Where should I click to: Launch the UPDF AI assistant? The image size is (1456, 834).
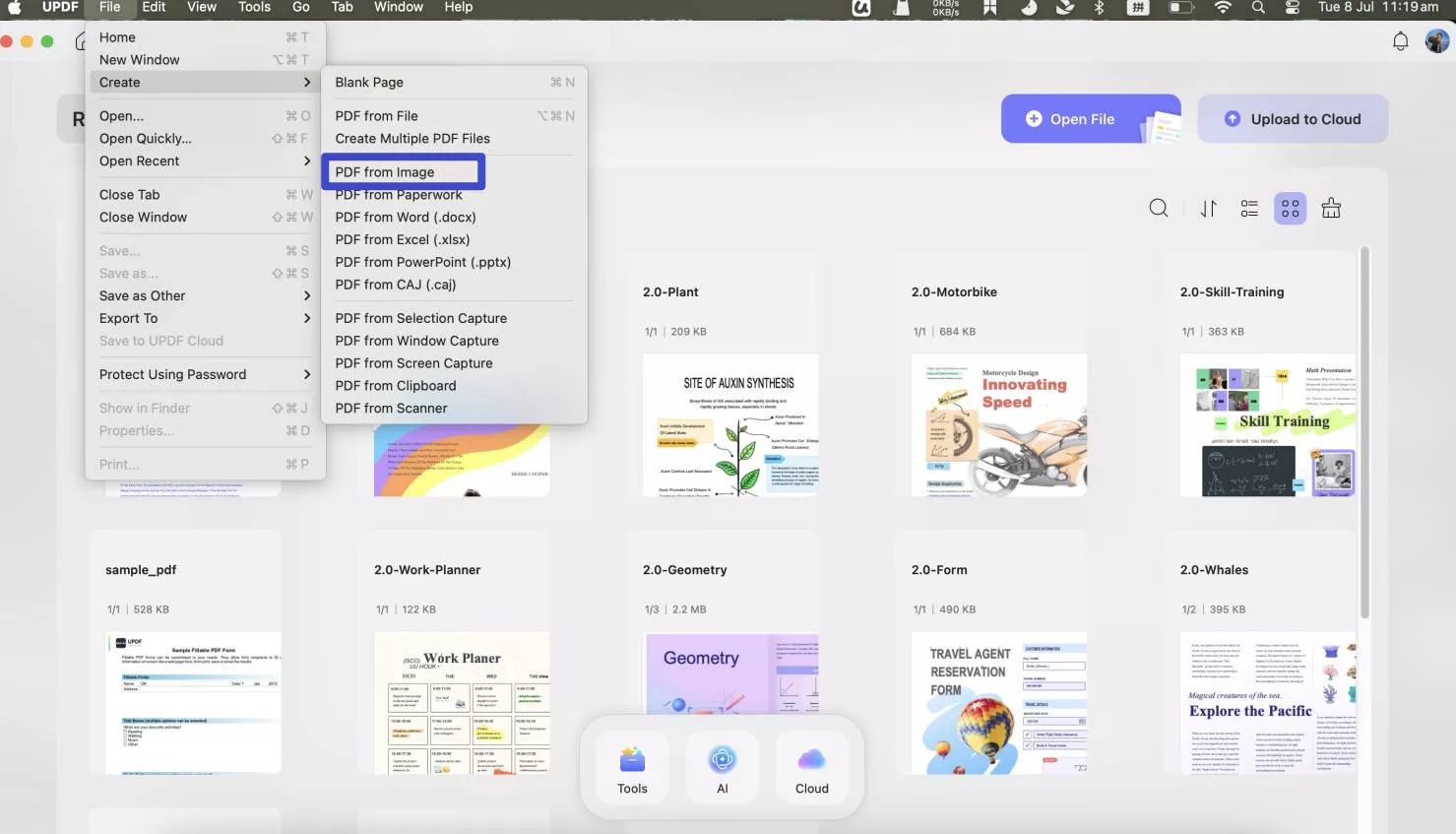coord(722,767)
